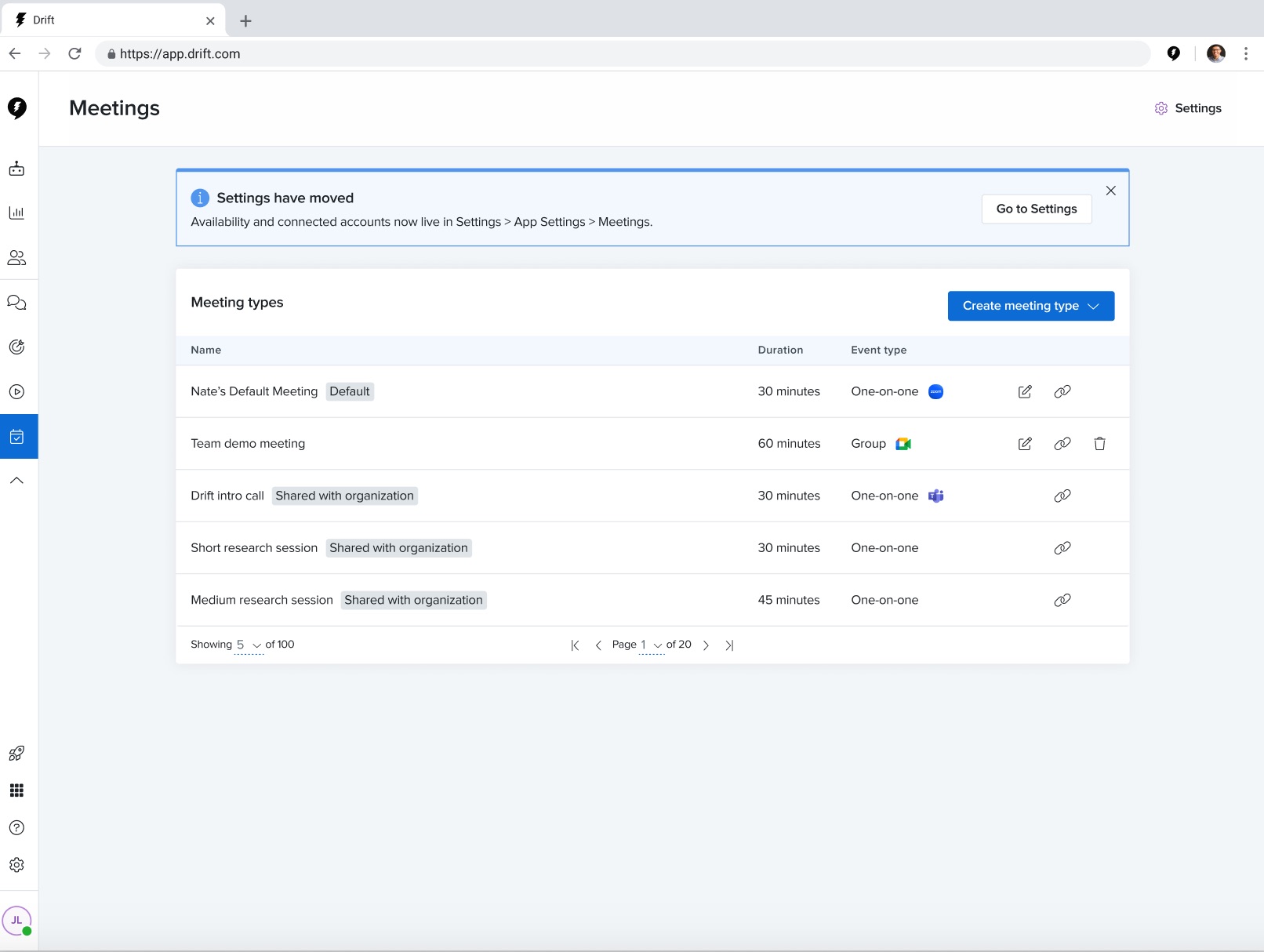Edit the Team demo meeting
This screenshot has height=952, width=1264.
click(1025, 444)
